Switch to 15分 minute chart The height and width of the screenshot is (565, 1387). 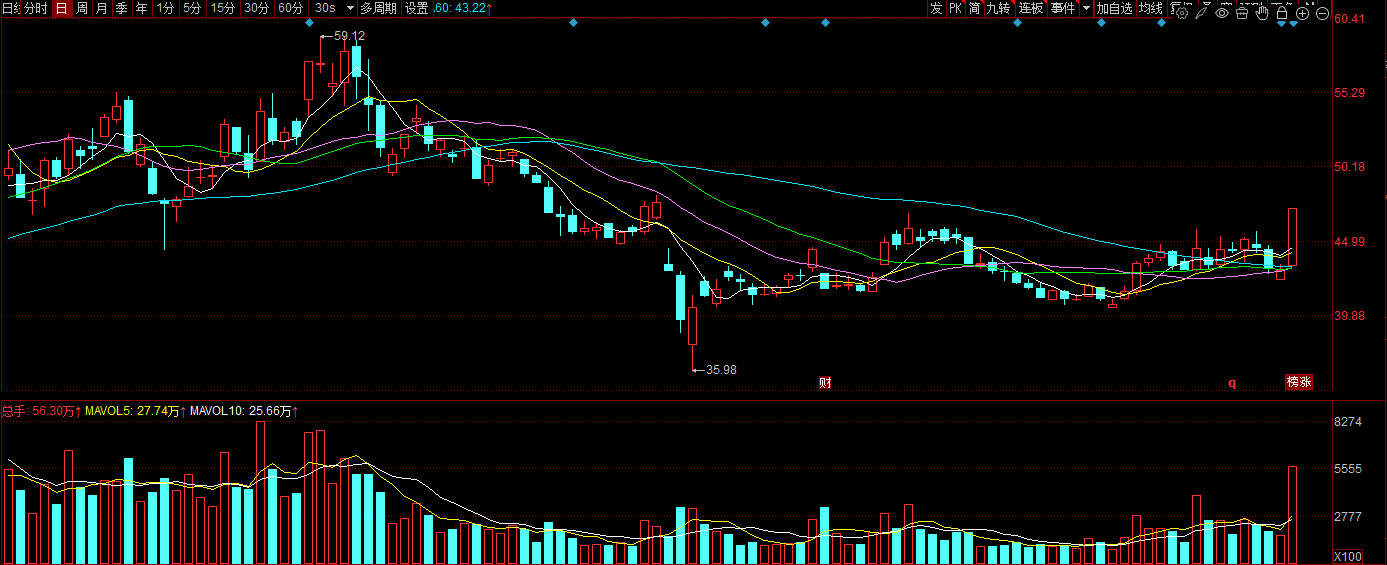(x=224, y=8)
